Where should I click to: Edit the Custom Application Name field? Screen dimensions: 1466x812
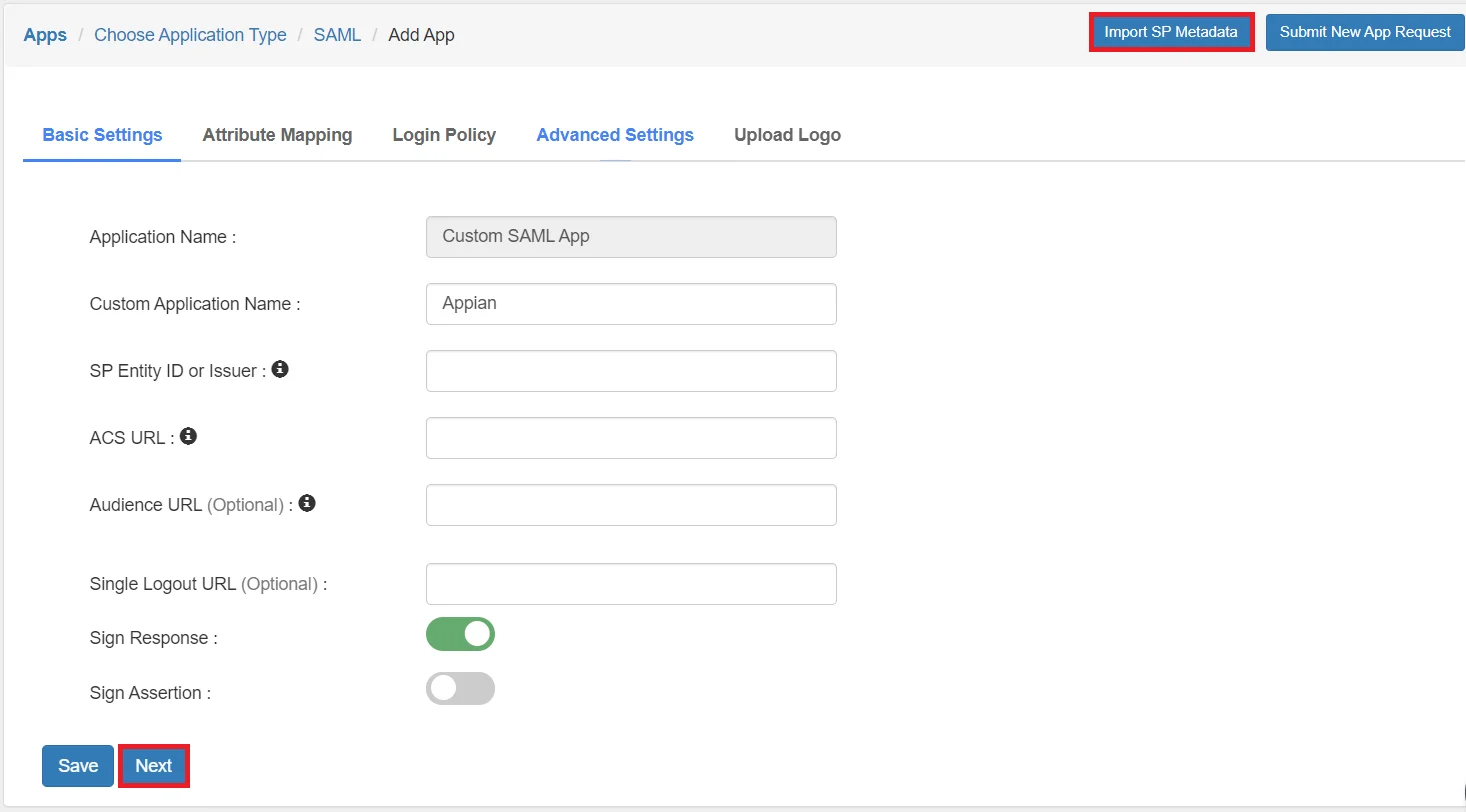(631, 304)
